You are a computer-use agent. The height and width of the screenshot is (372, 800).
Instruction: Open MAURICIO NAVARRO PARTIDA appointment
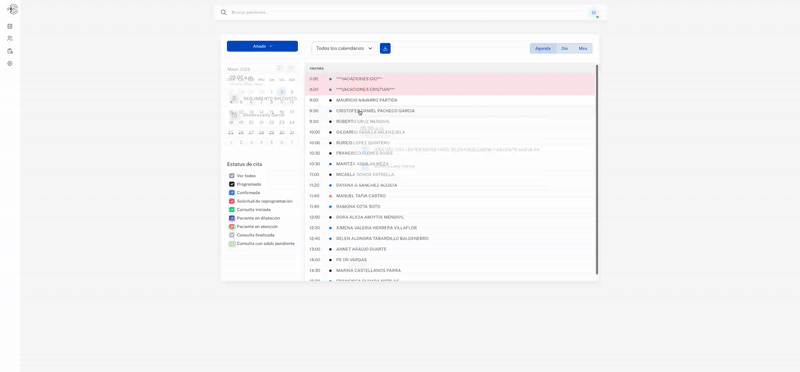[450, 101]
